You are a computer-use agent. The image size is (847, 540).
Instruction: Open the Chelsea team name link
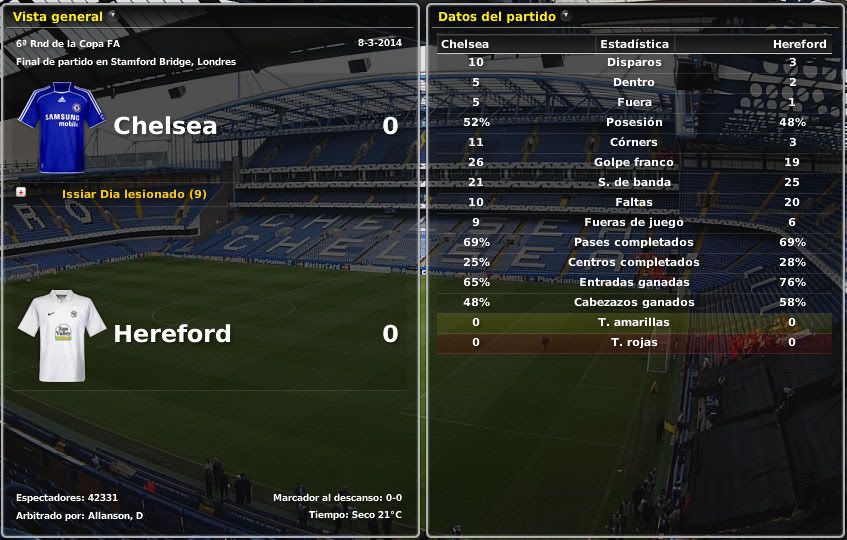pyautogui.click(x=165, y=126)
